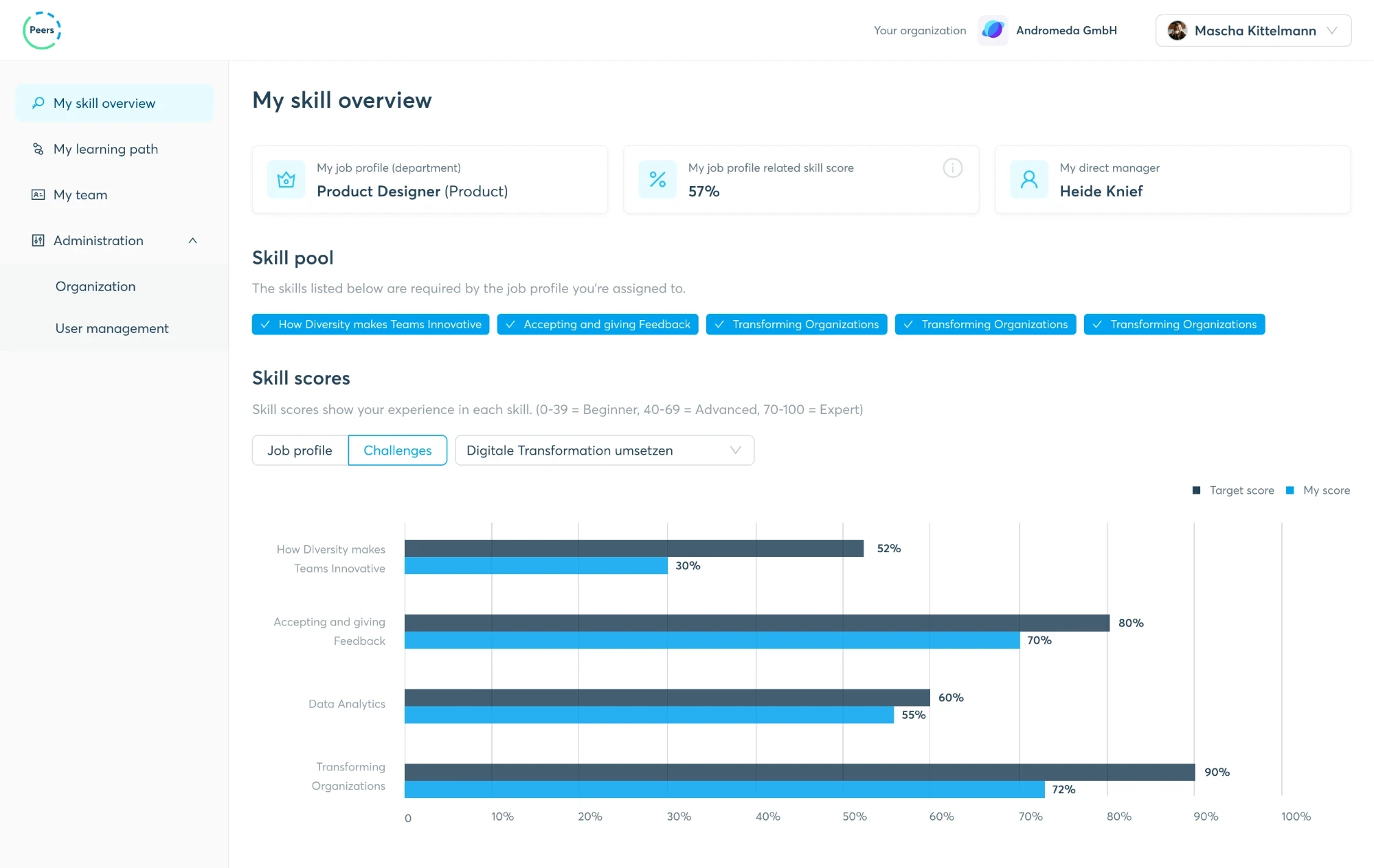Open the Digitale Transformation umsetzen dropdown
Image resolution: width=1374 pixels, height=868 pixels.
coord(605,450)
